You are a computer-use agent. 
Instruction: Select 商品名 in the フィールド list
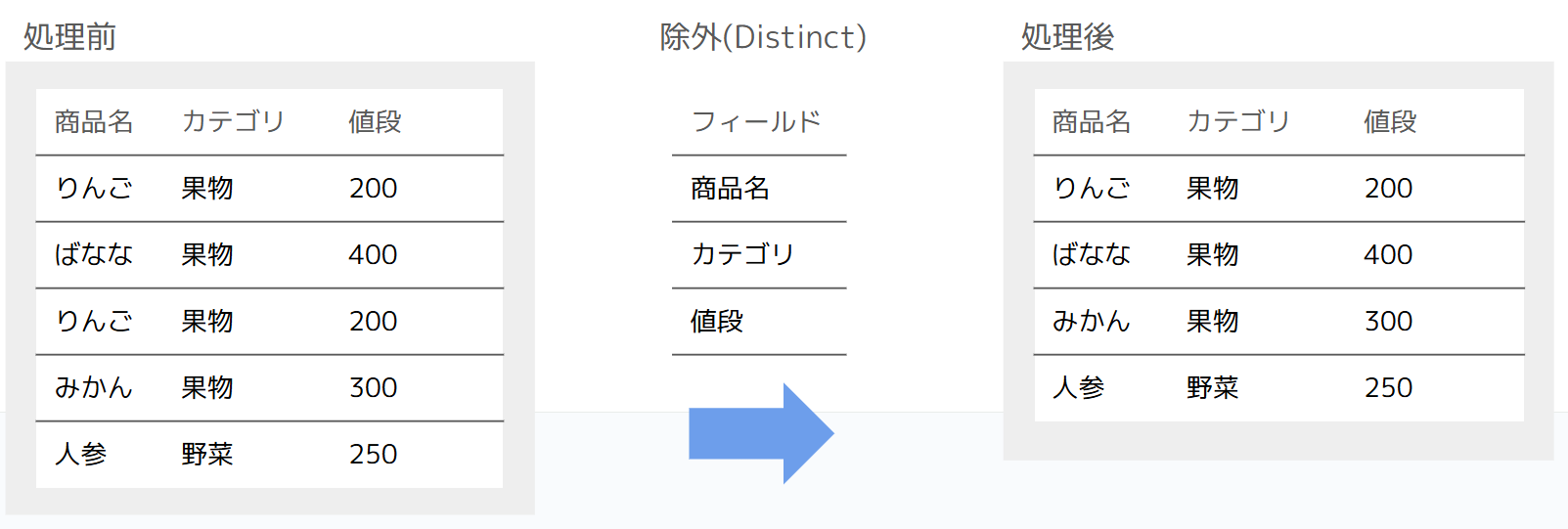click(731, 188)
